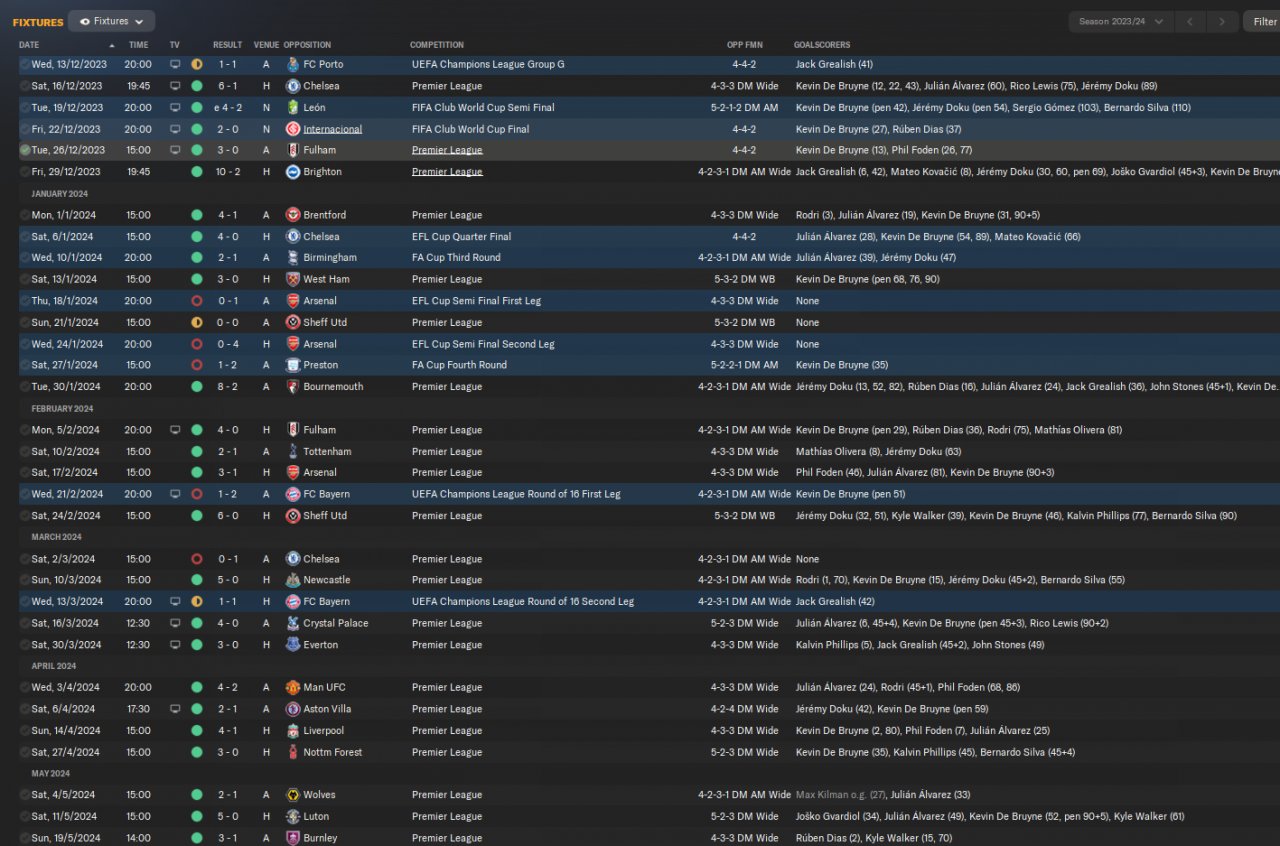Sort fixtures by the Date column header
The width and height of the screenshot is (1280, 846).
coord(29,45)
